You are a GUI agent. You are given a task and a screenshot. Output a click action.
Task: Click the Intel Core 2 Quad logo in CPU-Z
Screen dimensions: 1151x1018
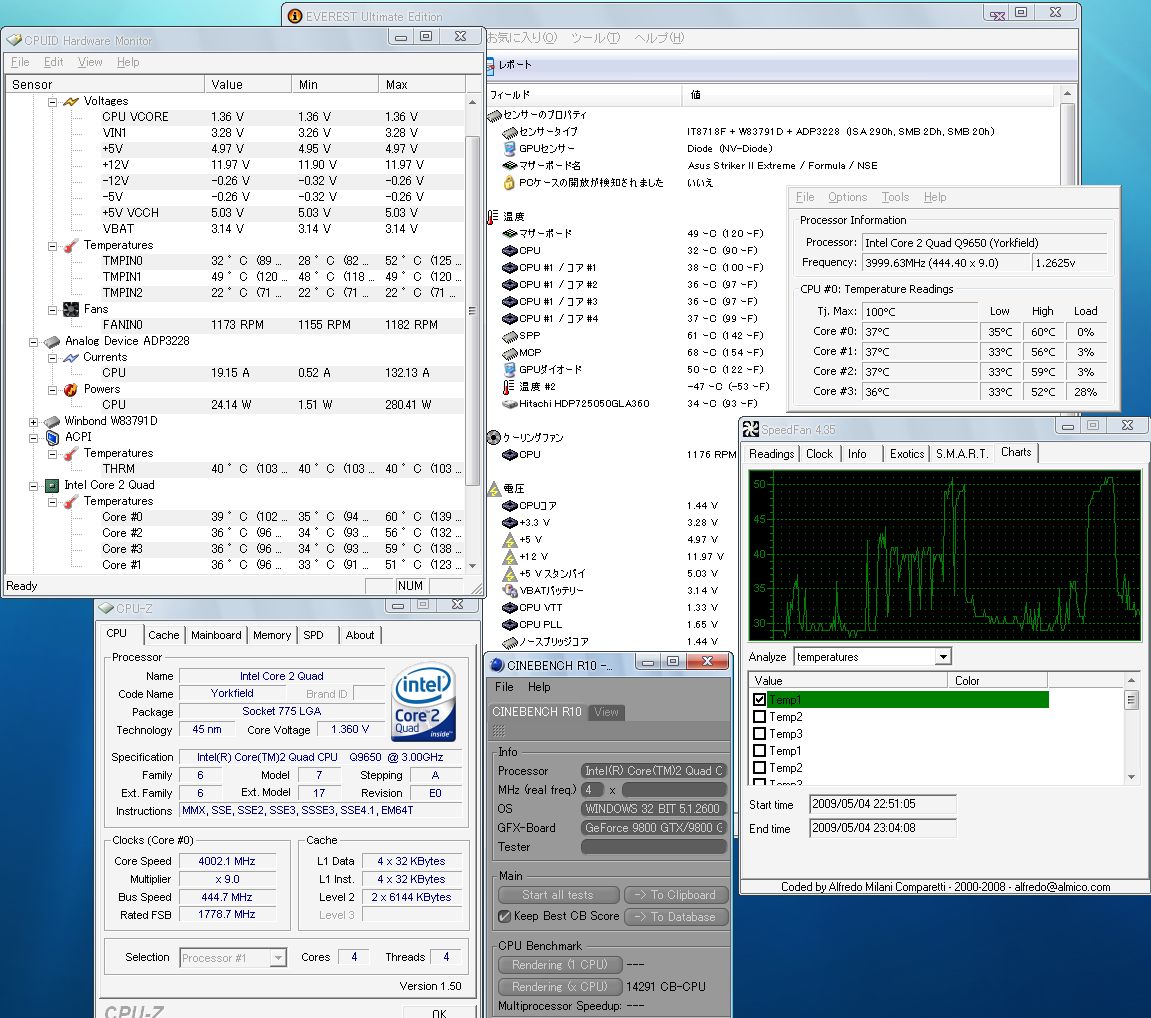click(424, 701)
